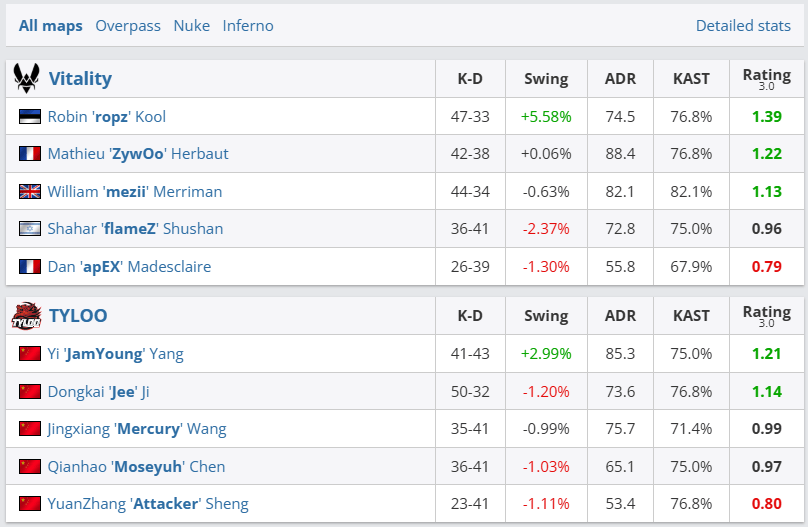The height and width of the screenshot is (527, 808).
Task: Click the TYLOO team logo icon
Action: point(26,316)
